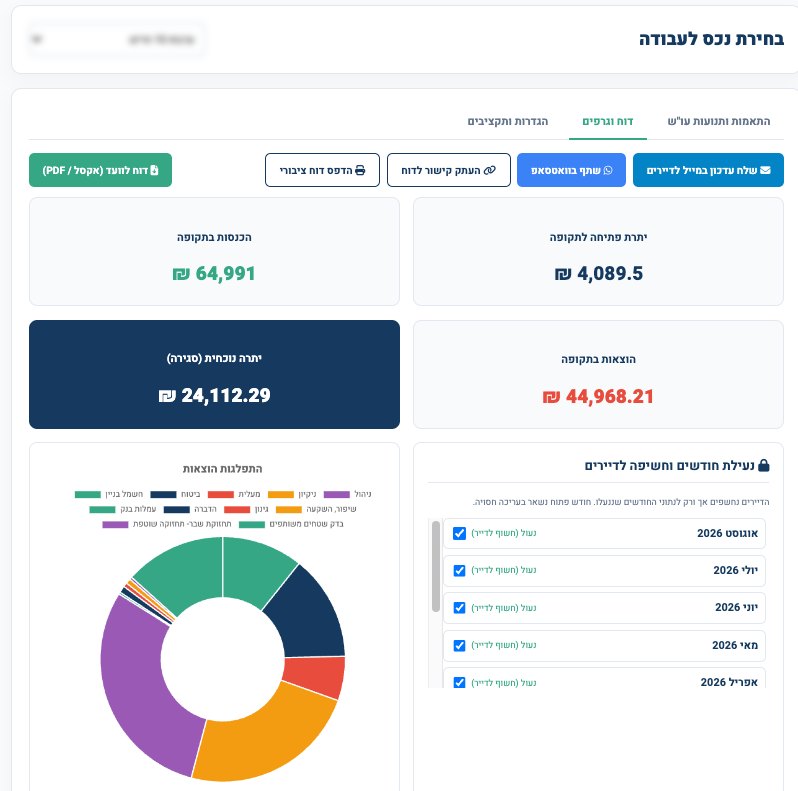Screen dimensions: 798x791
Task: Click the large navy donut slice
Action: point(310,616)
